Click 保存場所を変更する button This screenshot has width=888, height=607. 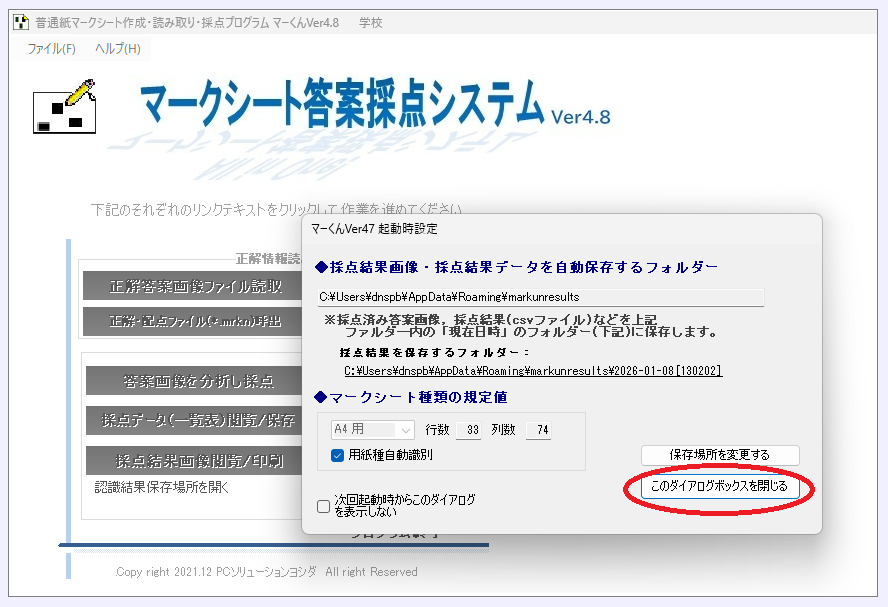click(719, 455)
